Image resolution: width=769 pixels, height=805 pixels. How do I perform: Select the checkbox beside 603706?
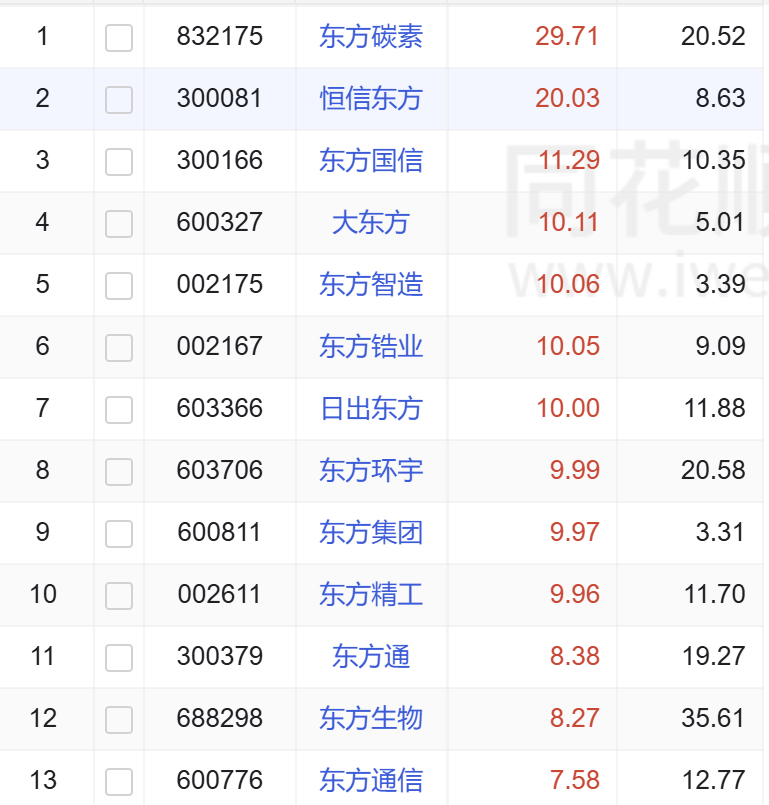coord(119,472)
